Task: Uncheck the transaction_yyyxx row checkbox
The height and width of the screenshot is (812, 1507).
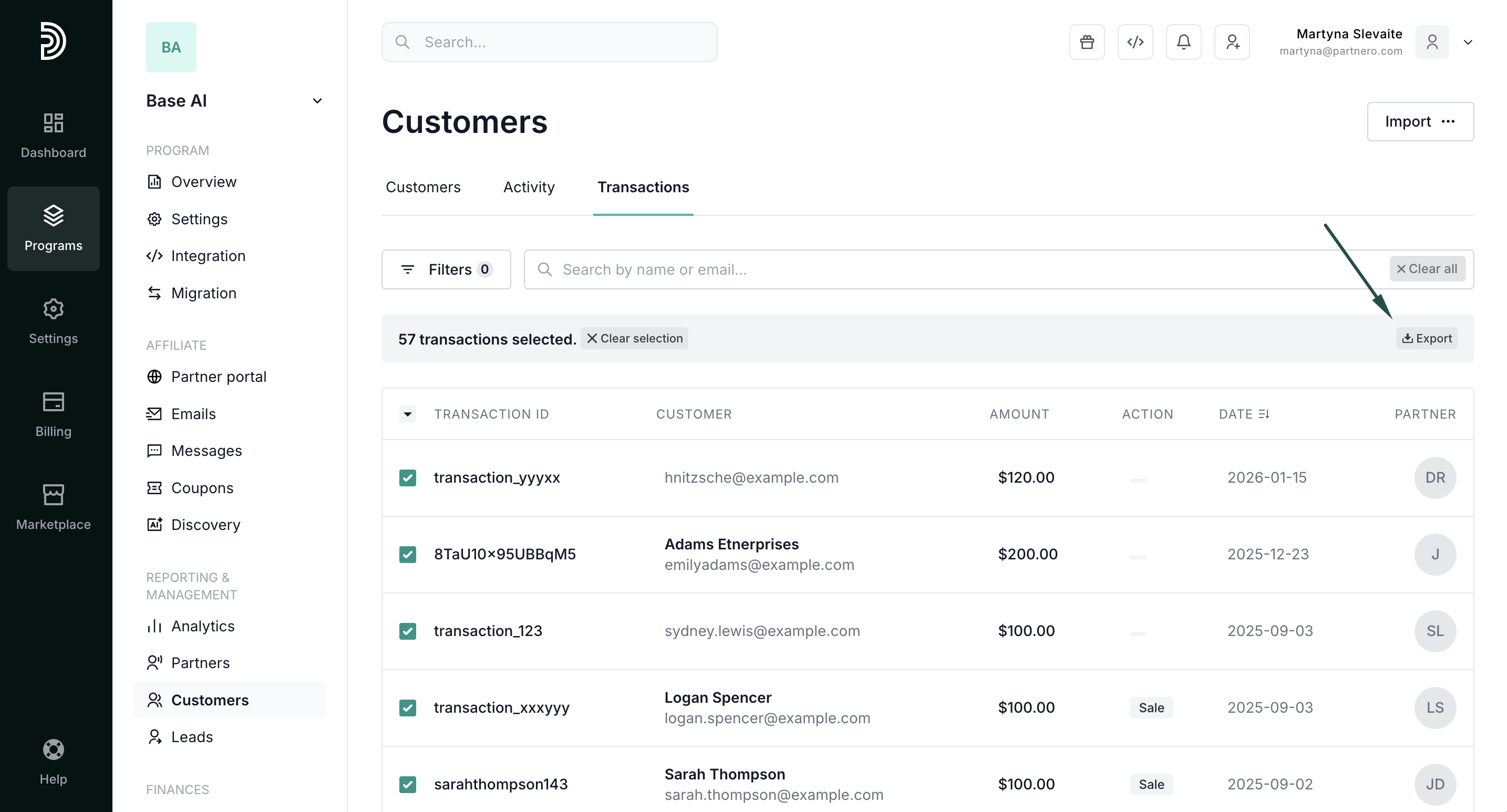Action: tap(408, 477)
